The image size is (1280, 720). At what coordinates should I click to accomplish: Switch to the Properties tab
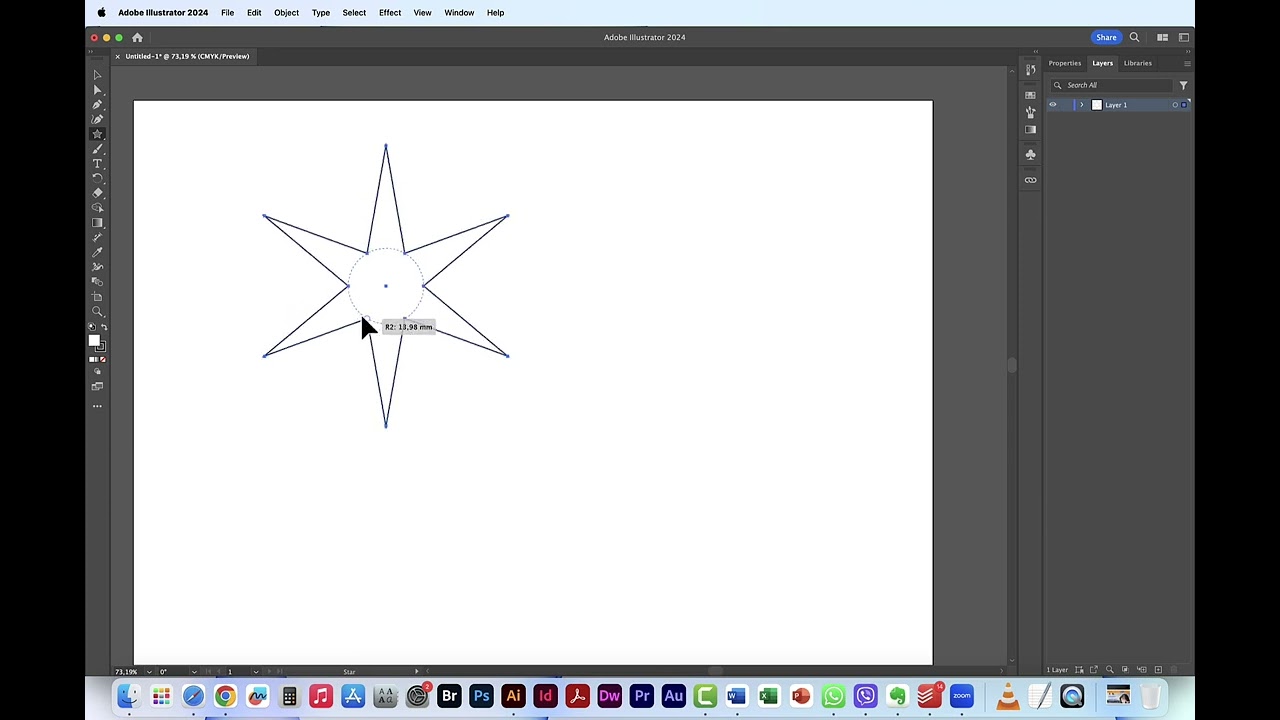[1064, 63]
